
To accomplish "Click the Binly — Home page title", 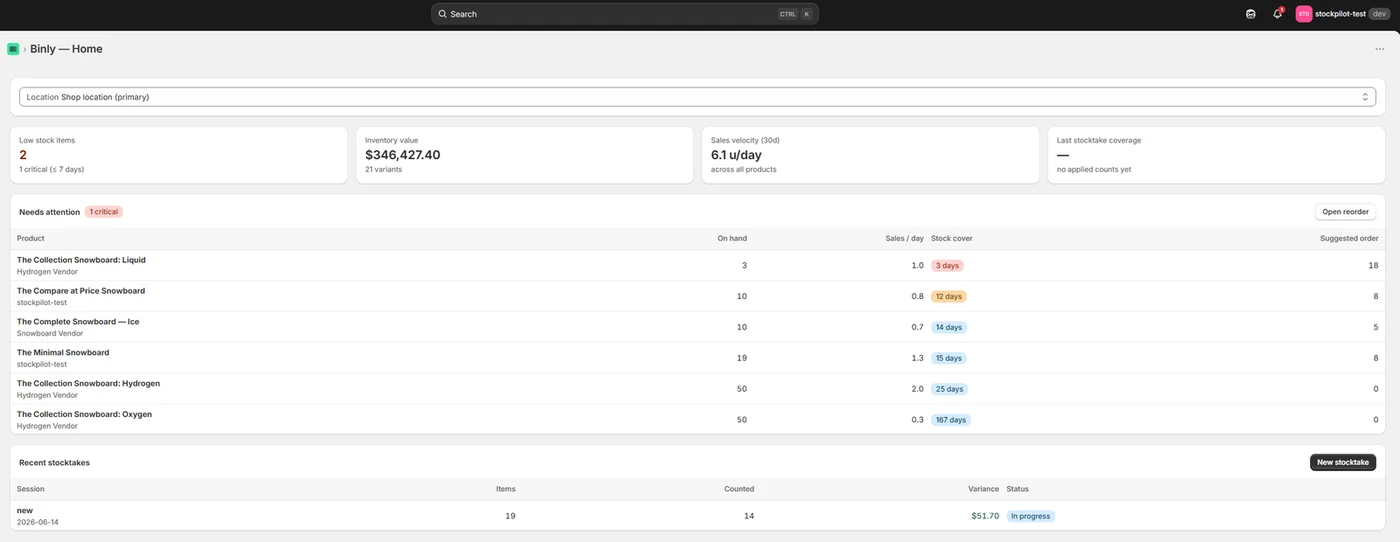I will (66, 49).
